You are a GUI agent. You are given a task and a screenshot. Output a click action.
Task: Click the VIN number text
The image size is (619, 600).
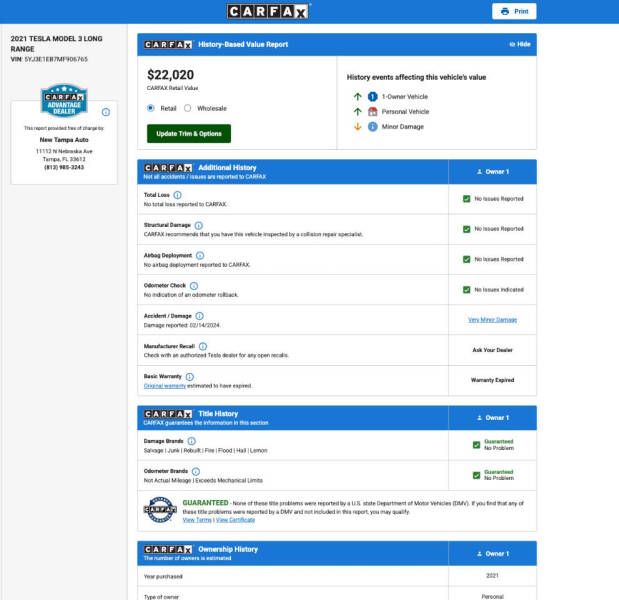click(x=56, y=59)
